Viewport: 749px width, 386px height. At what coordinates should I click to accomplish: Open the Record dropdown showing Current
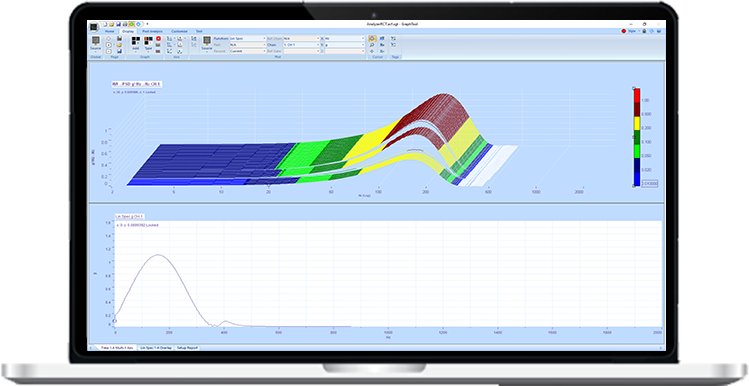point(247,51)
